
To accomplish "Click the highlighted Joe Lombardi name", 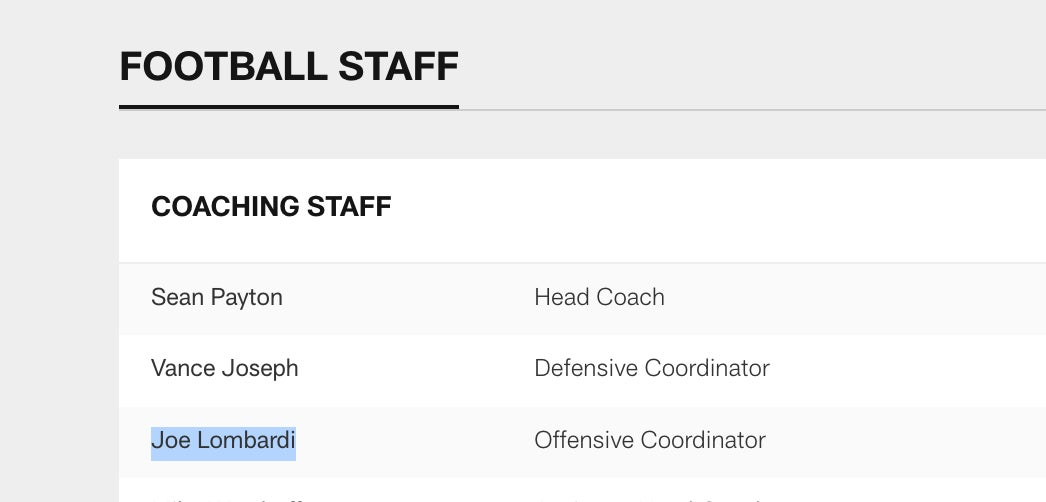I will [223, 440].
